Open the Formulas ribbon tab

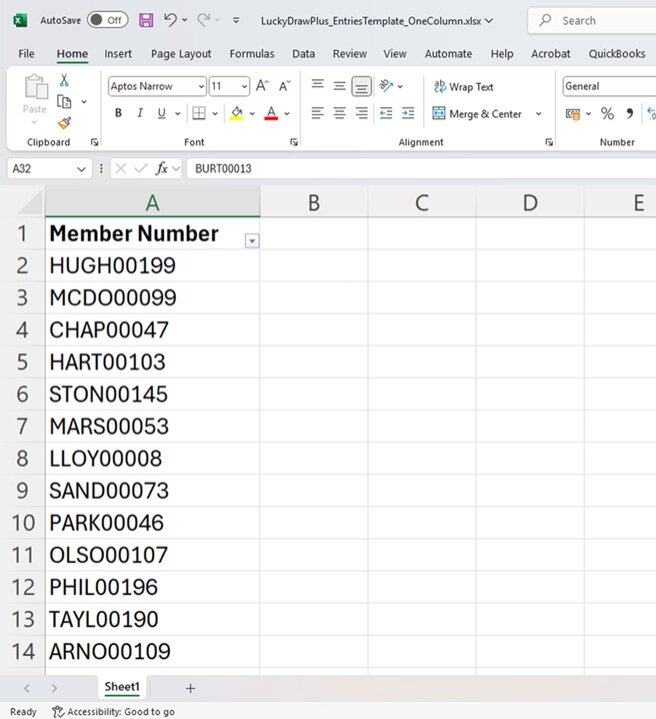252,54
